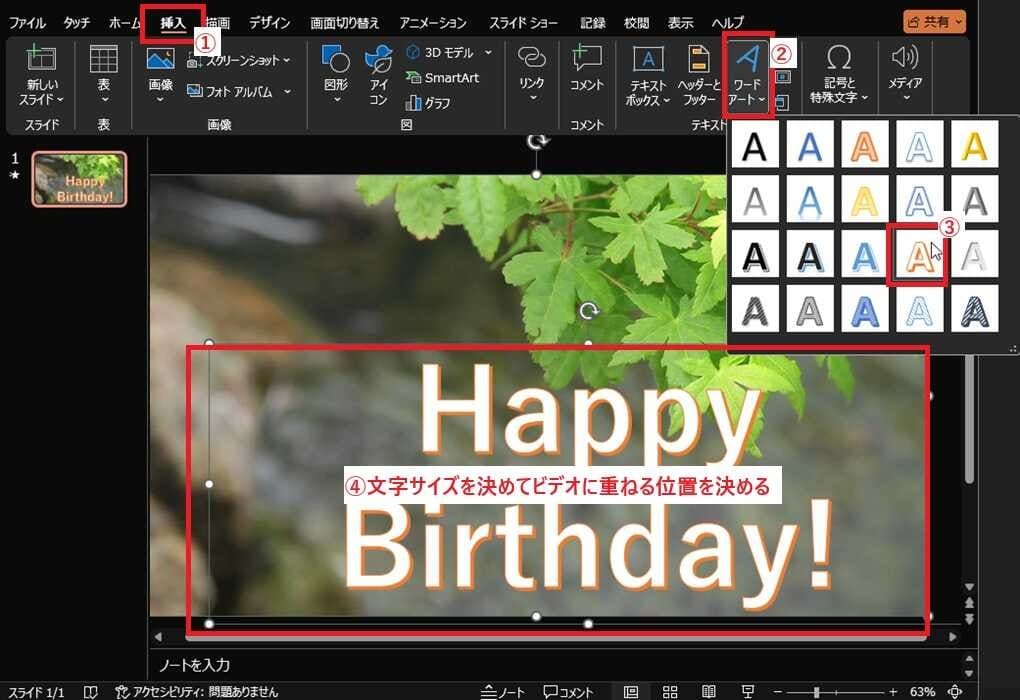The height and width of the screenshot is (700, 1020).
Task: Open the デザイン tab
Action: pyautogui.click(x=270, y=22)
